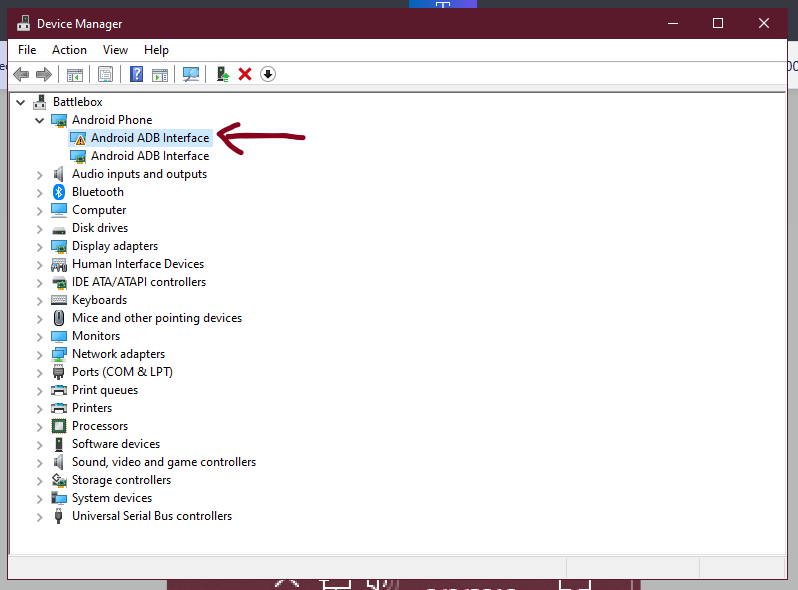Click the Battlebox computer icon
Screen dimensions: 798x590
[39, 102]
